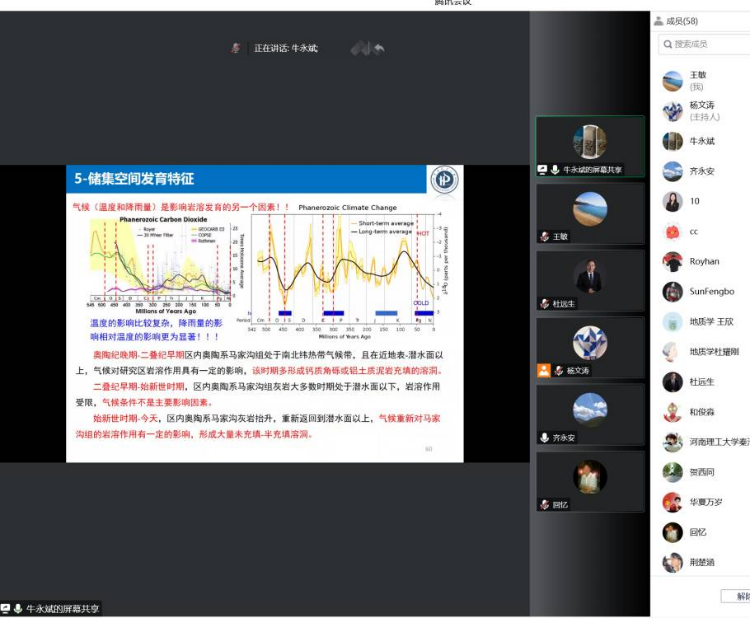Click the members panel person icon

tap(658, 21)
